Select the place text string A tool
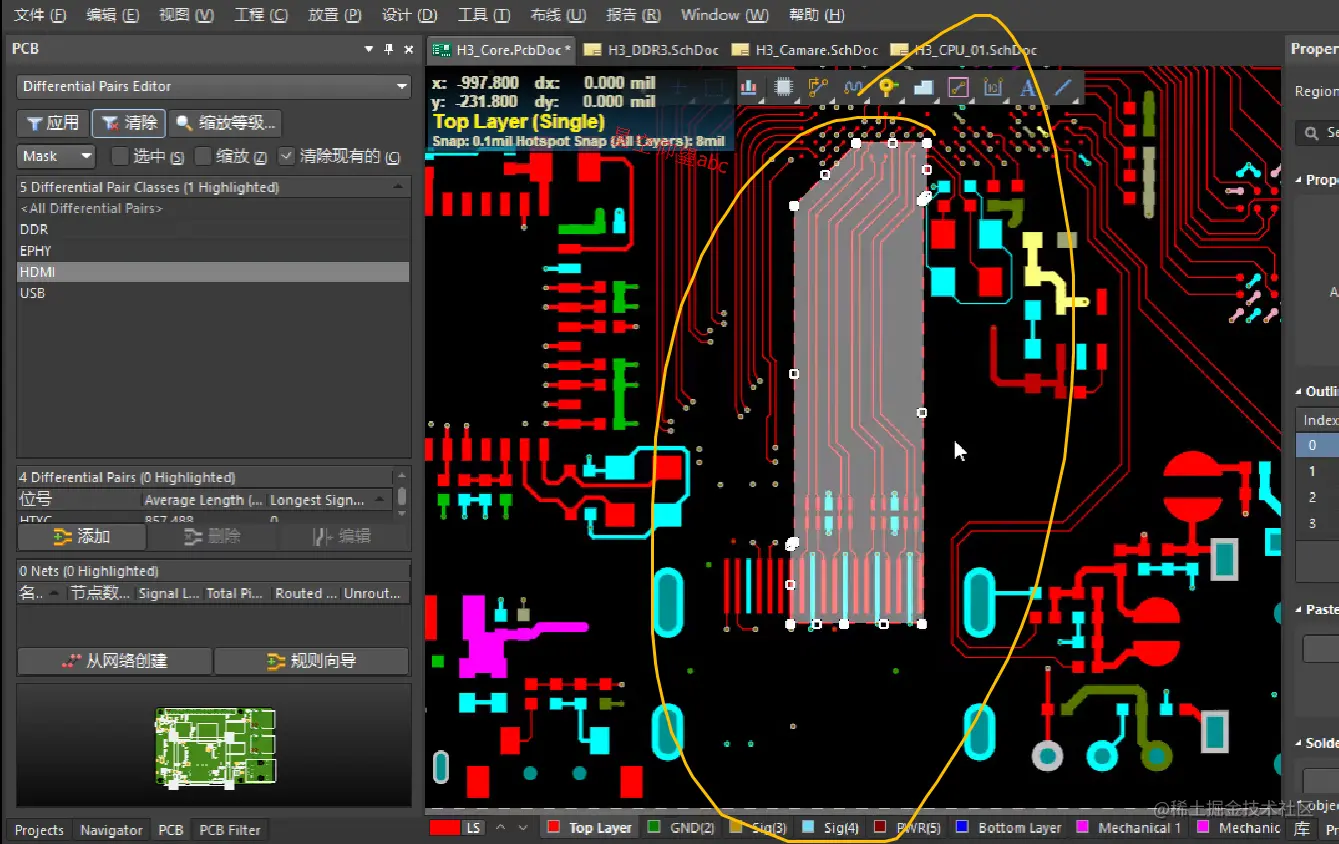Viewport: 1339px width, 844px height. 1027,87
